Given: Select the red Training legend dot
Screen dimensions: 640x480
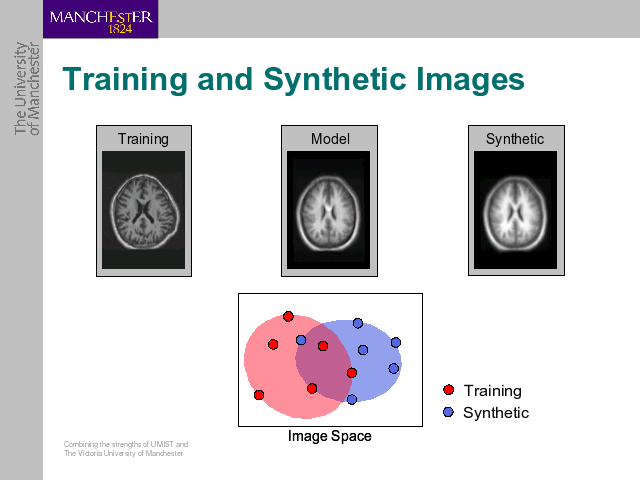Looking at the screenshot, I should 448,390.
